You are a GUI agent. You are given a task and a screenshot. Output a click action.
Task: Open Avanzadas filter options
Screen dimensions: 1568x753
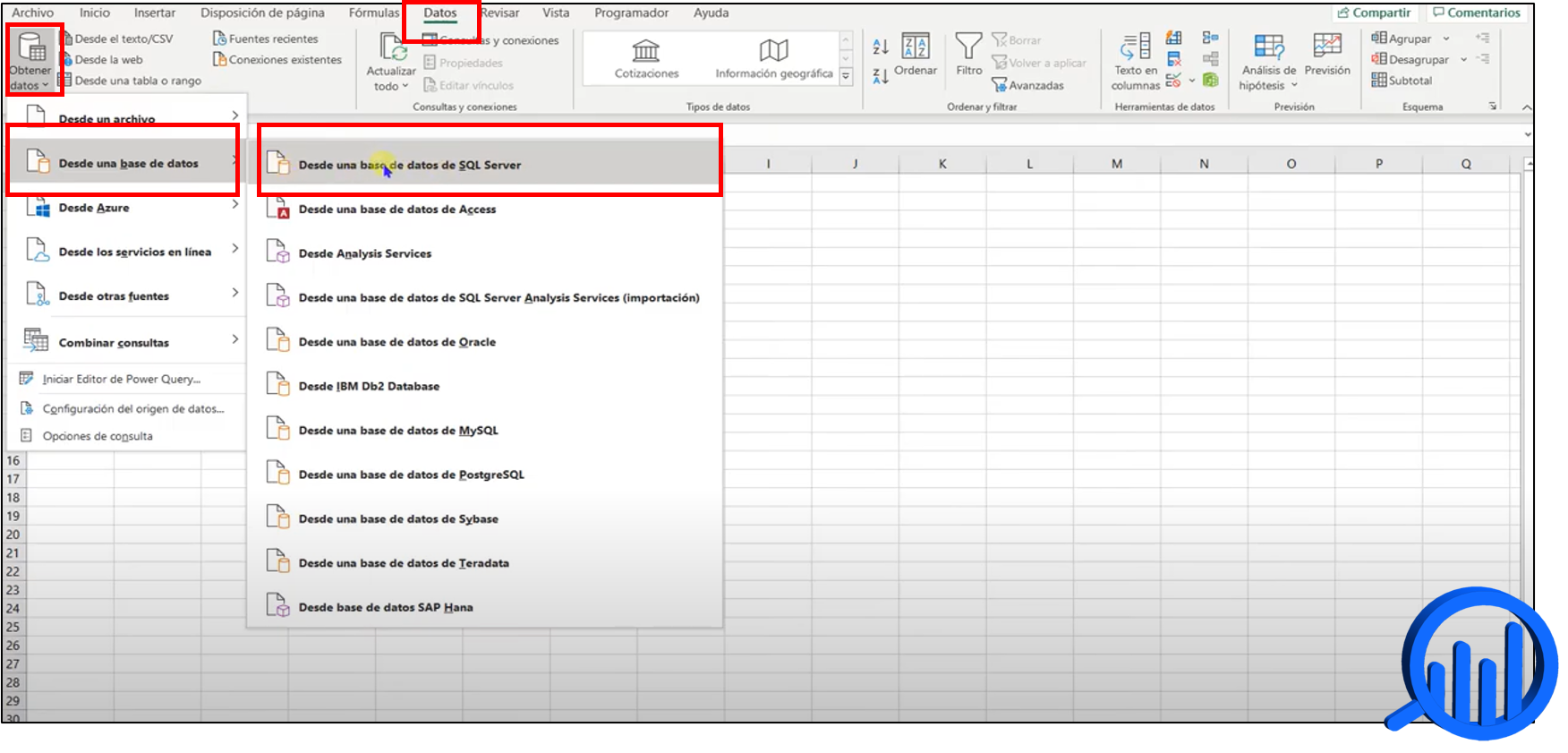[x=1028, y=85]
